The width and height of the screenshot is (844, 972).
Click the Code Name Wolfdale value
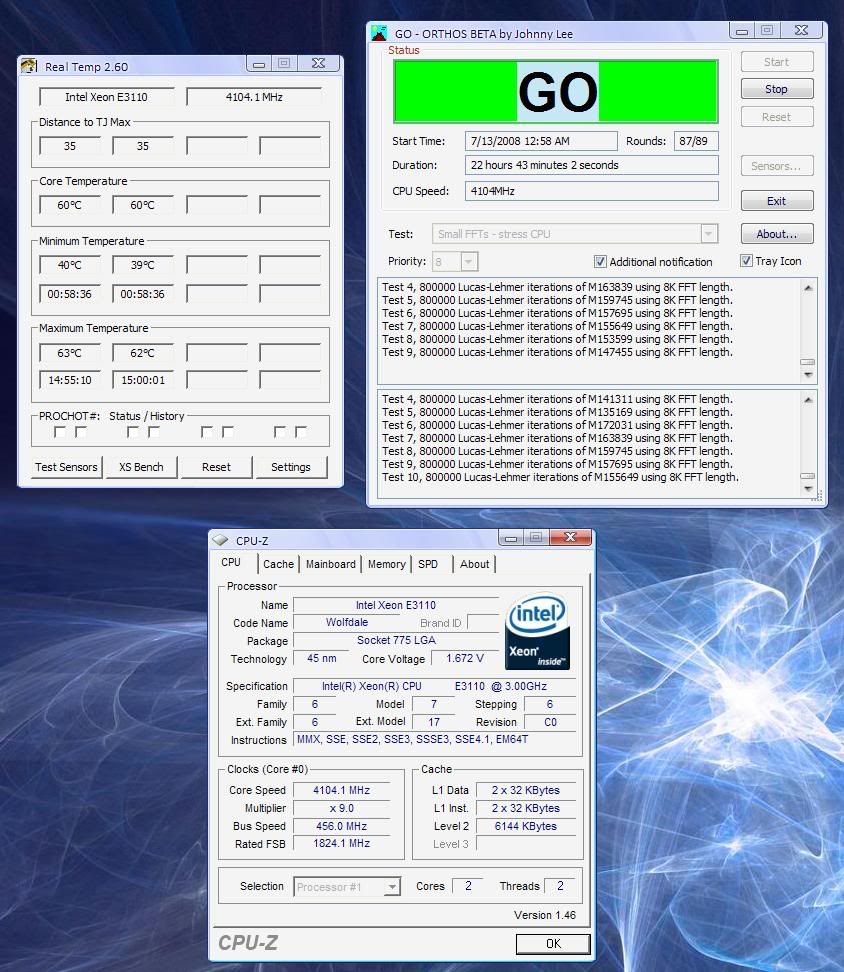[347, 622]
